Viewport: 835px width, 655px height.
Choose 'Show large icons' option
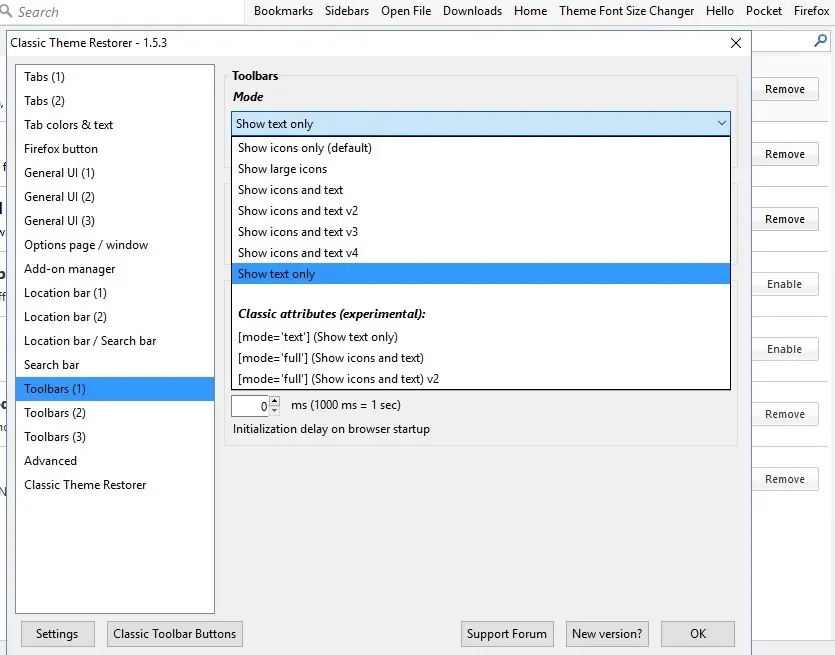(x=481, y=169)
